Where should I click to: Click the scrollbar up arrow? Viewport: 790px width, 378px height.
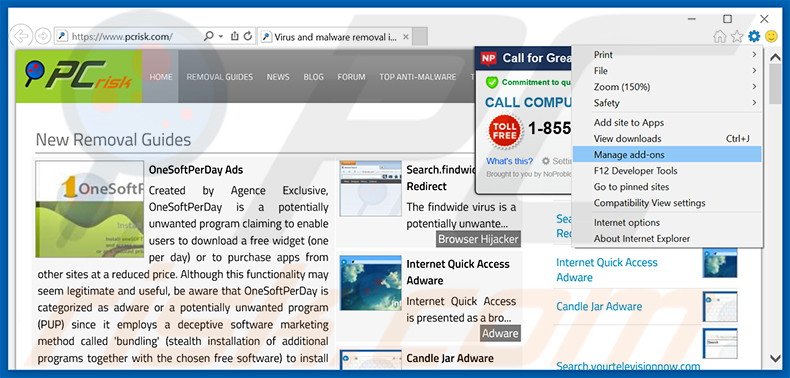click(775, 58)
